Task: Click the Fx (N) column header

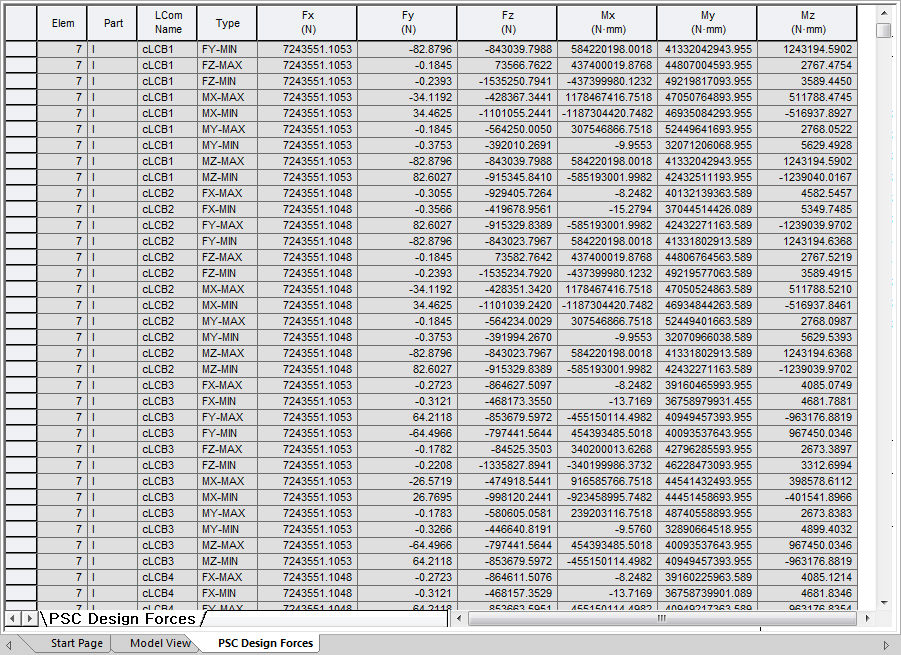Action: pyautogui.click(x=307, y=23)
